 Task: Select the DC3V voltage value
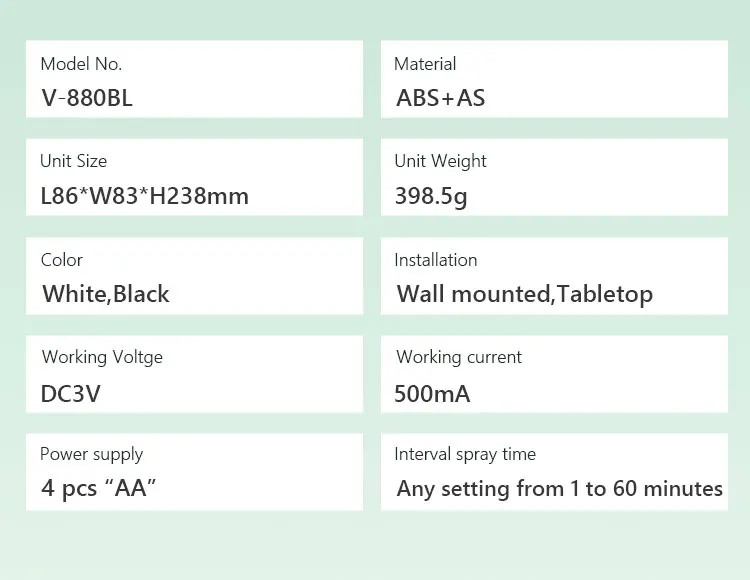point(70,393)
